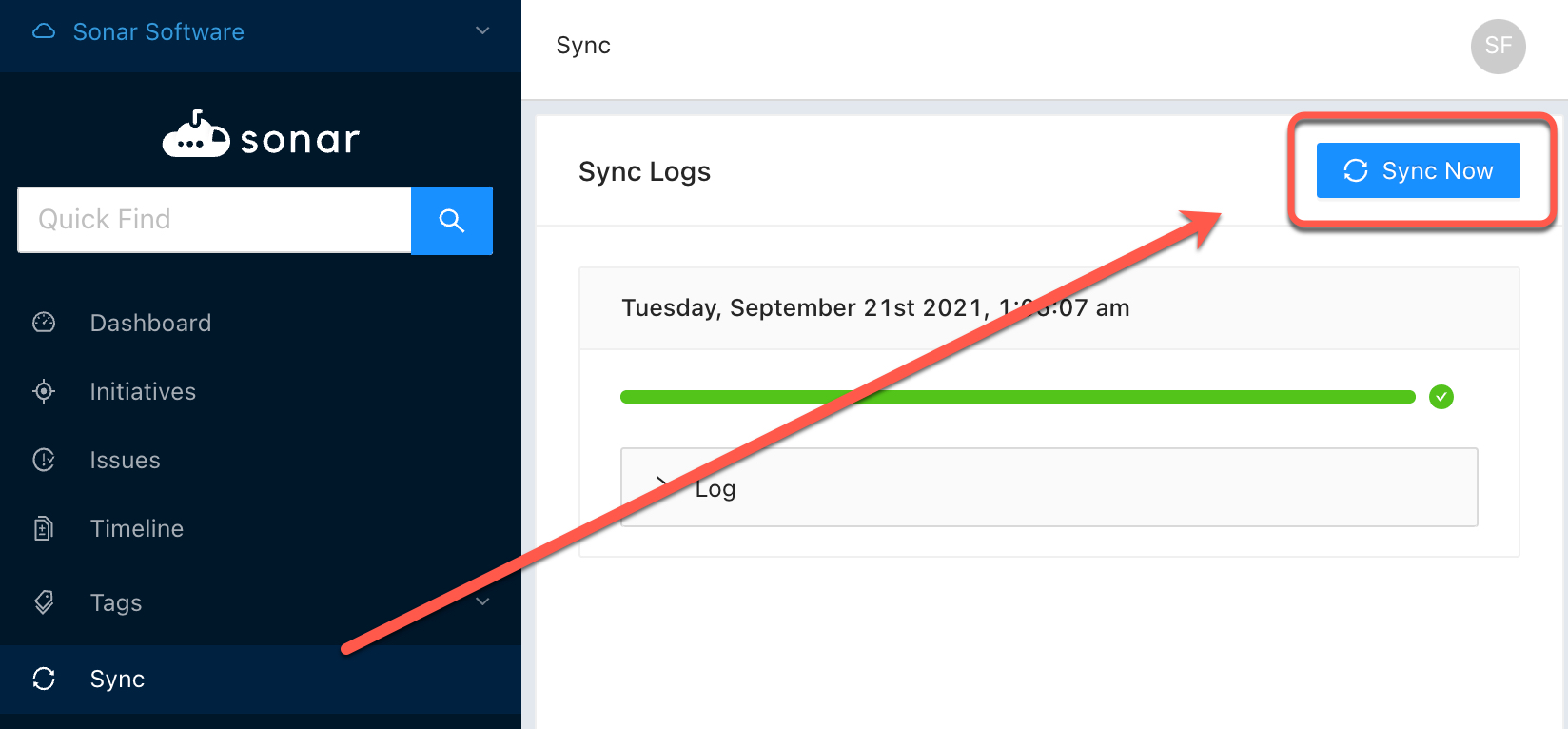1568x729 pixels.
Task: Open the SF user avatar menu
Action: click(1498, 46)
